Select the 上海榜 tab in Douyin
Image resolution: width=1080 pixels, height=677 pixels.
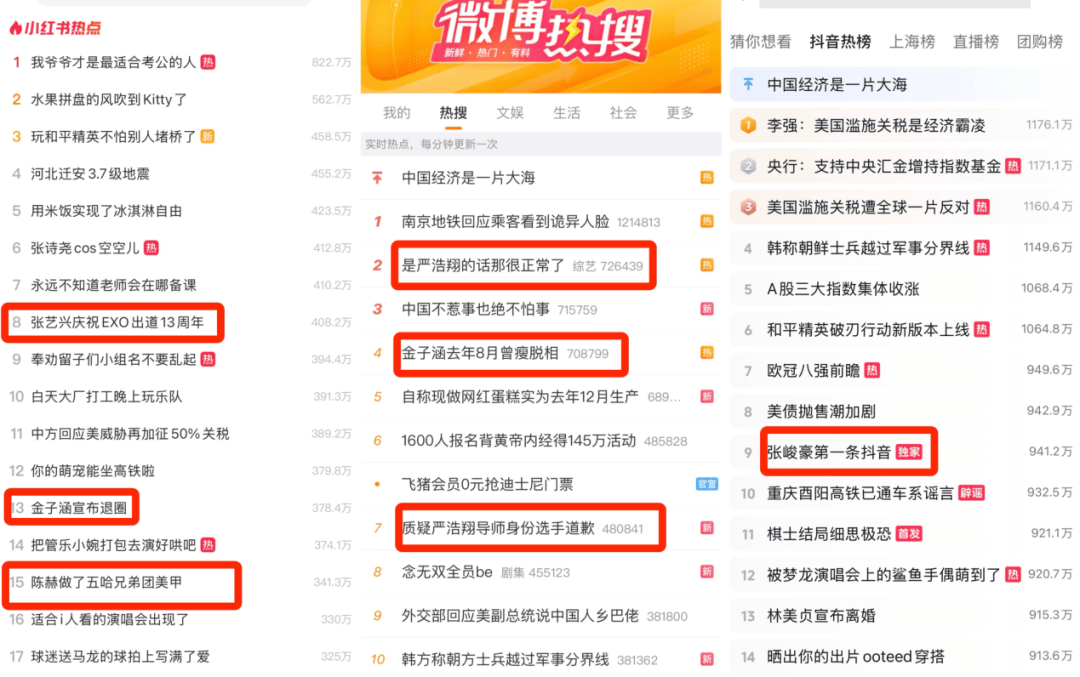(912, 42)
